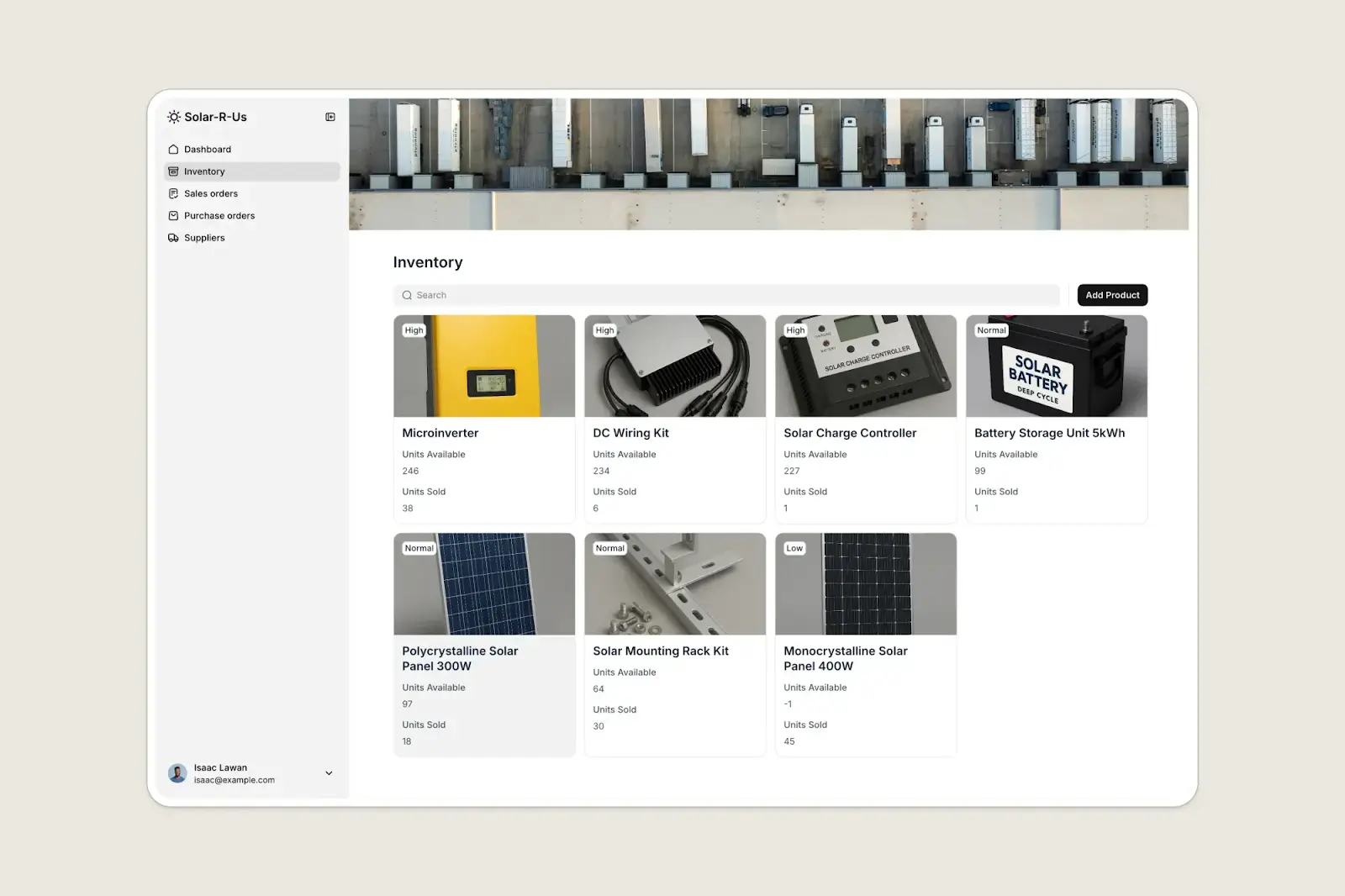Click the Purchase orders bag icon
This screenshot has width=1345, height=896.
(173, 215)
